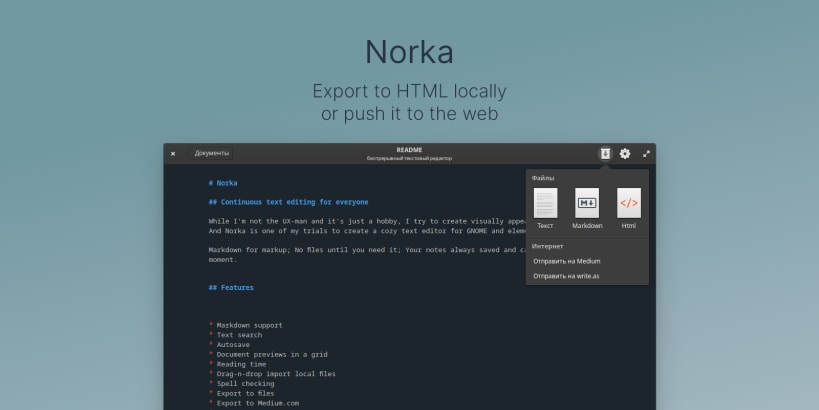This screenshot has width=819, height=410.
Task: Click the 'Интернет' section label in popover
Action: click(547, 246)
